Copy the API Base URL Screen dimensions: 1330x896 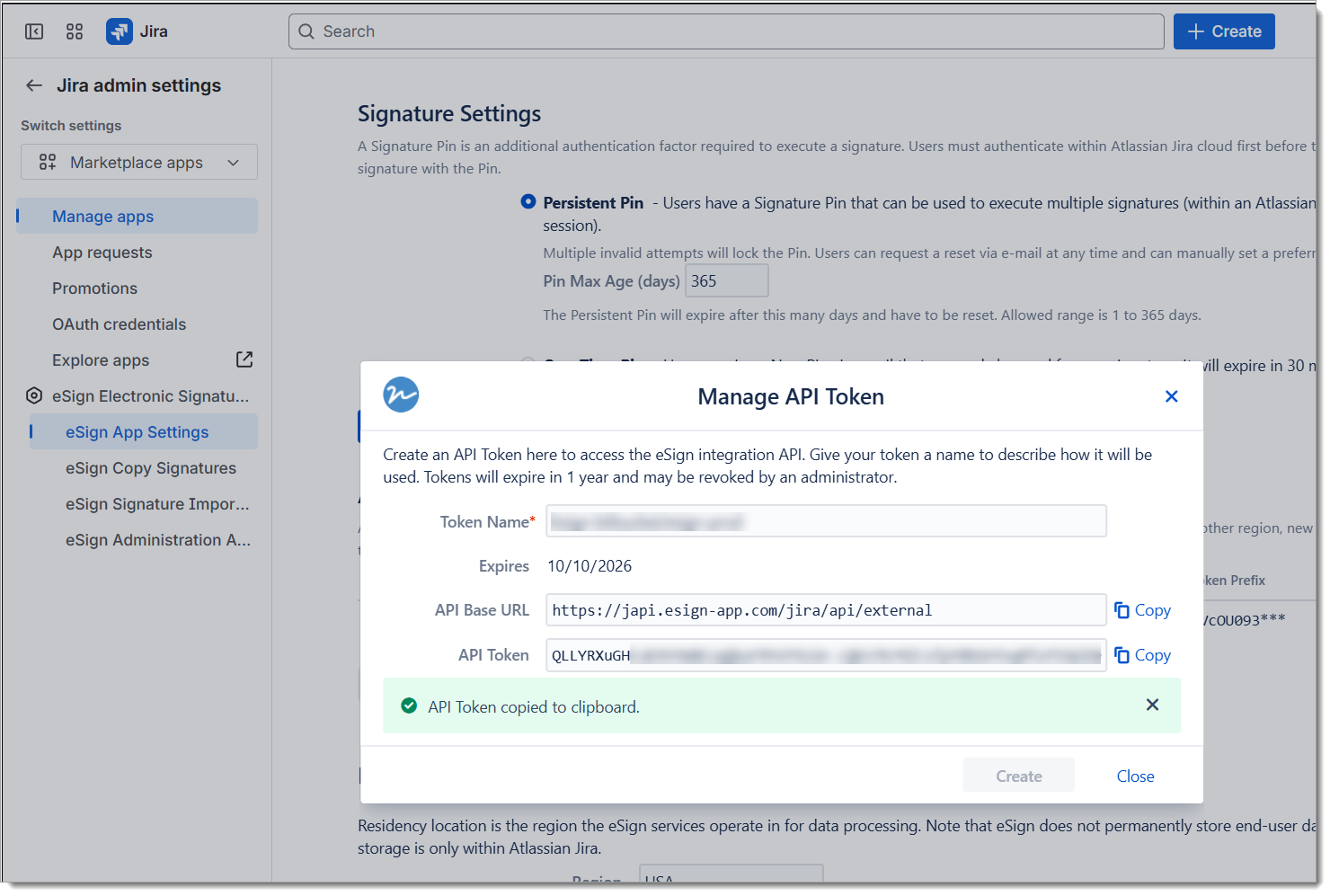point(1143,610)
